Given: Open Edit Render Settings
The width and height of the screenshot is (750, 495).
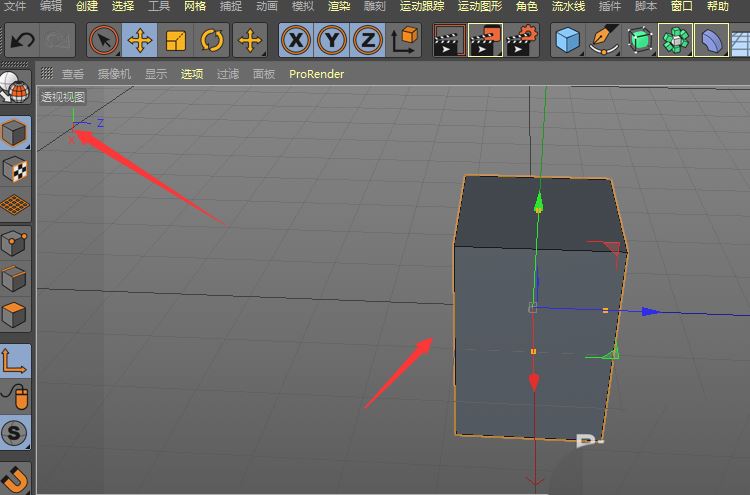Looking at the screenshot, I should tap(521, 41).
